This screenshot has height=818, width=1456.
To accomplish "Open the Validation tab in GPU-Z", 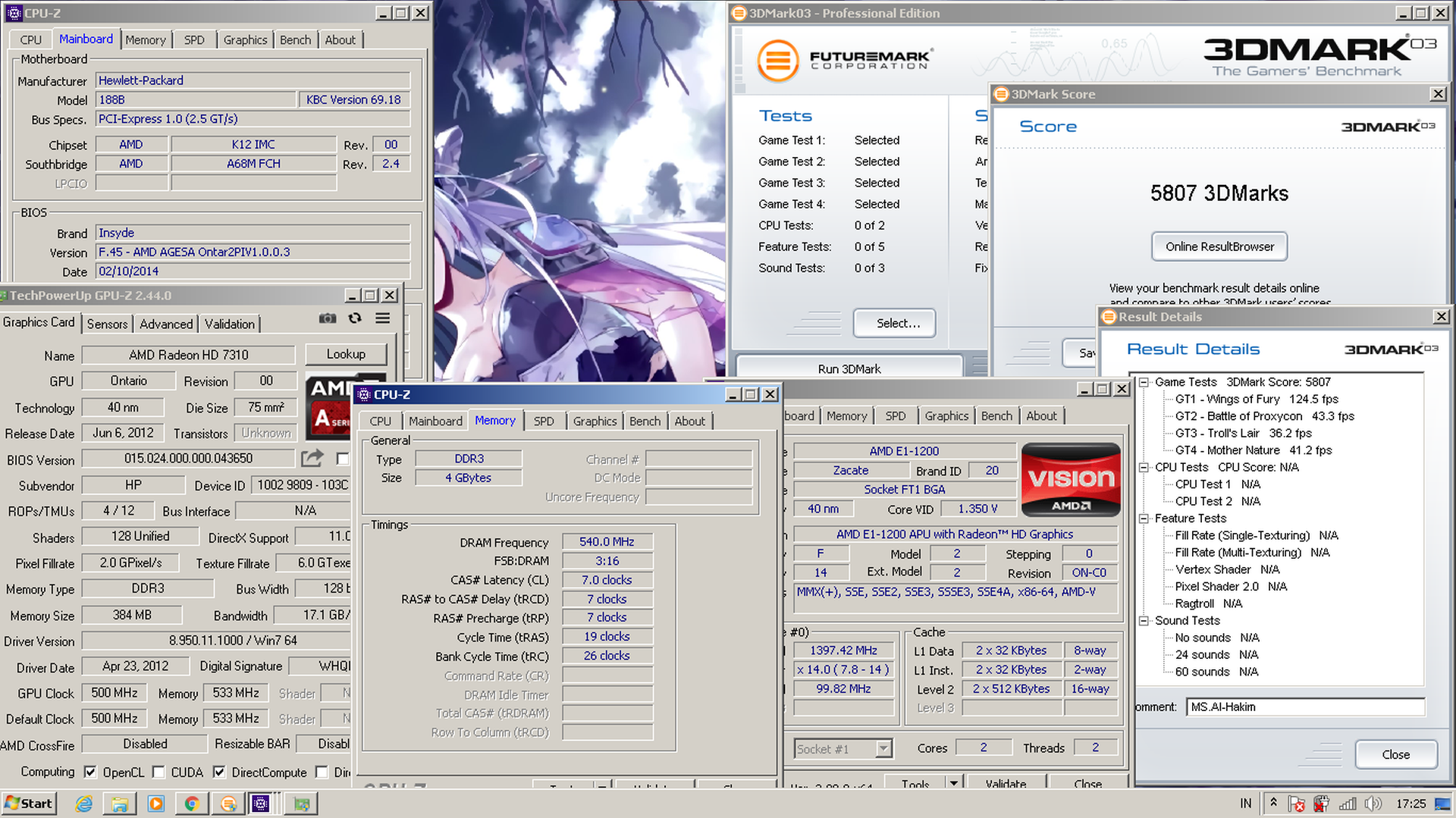I will click(x=230, y=324).
